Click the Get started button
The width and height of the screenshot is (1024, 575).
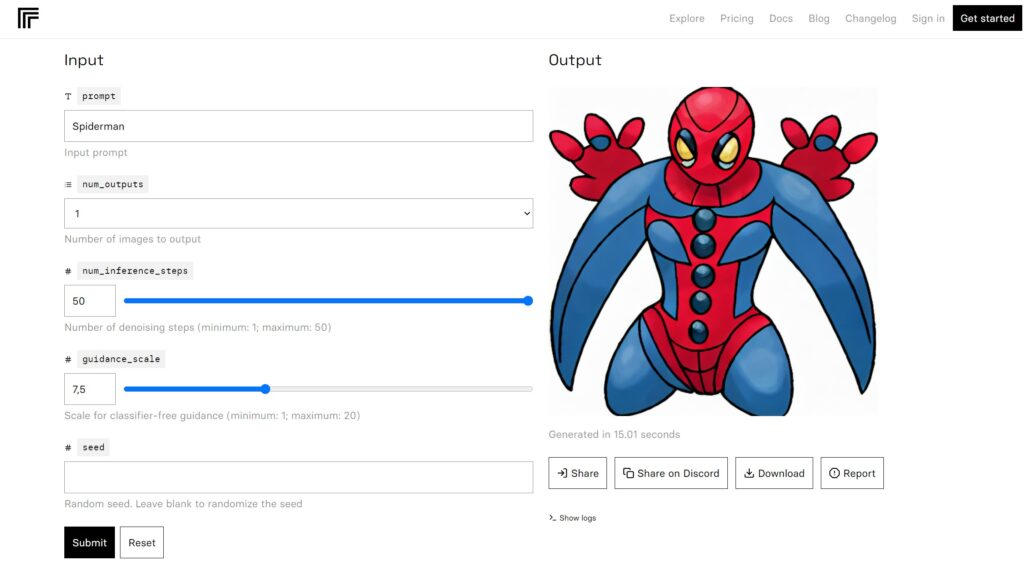pos(987,18)
